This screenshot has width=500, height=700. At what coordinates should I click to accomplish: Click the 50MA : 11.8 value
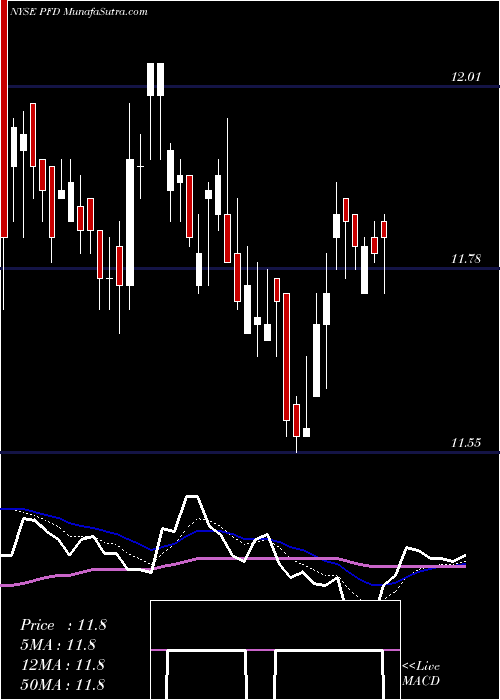tap(62, 684)
